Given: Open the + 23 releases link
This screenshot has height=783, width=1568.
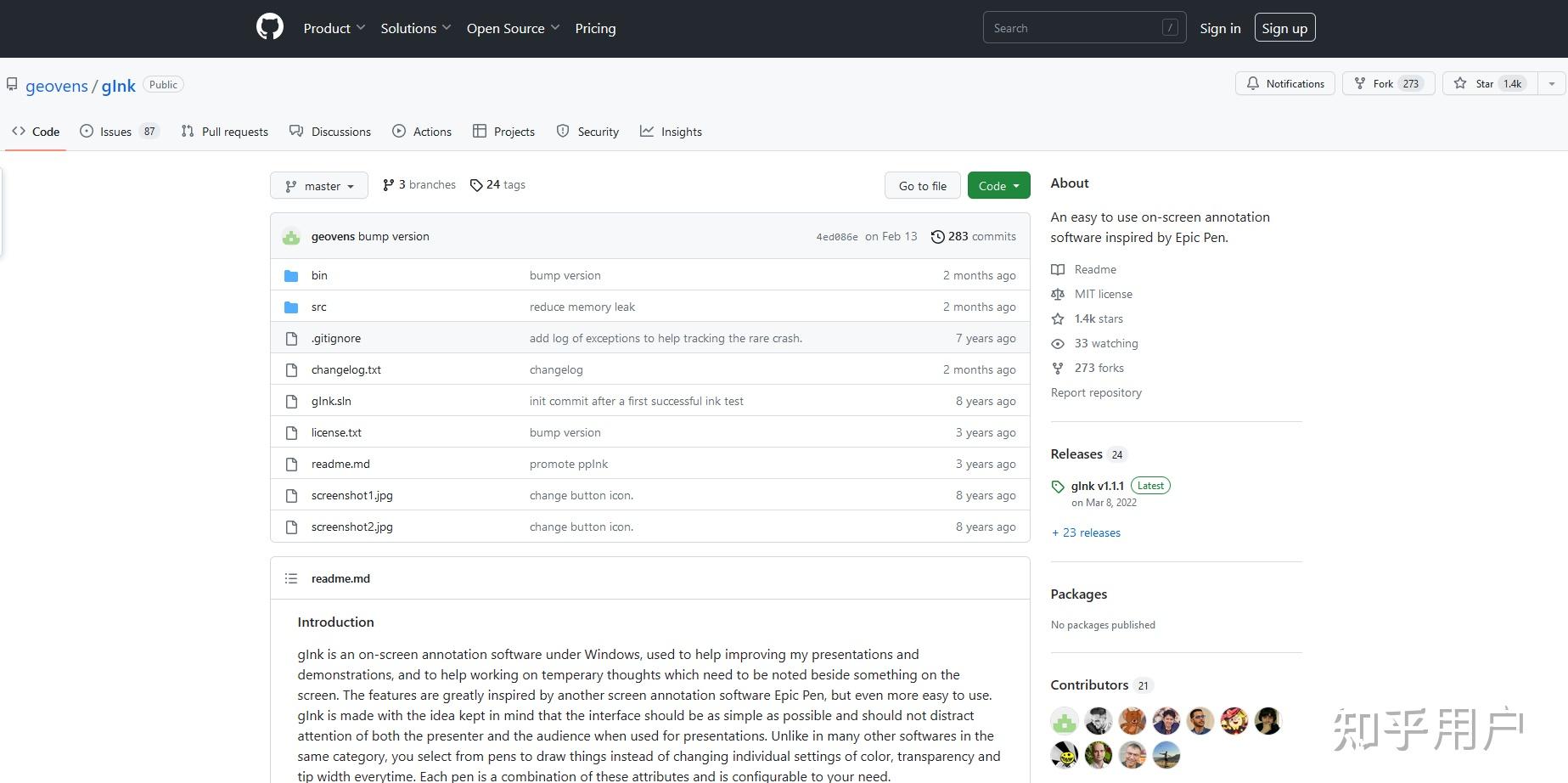Looking at the screenshot, I should (1086, 532).
